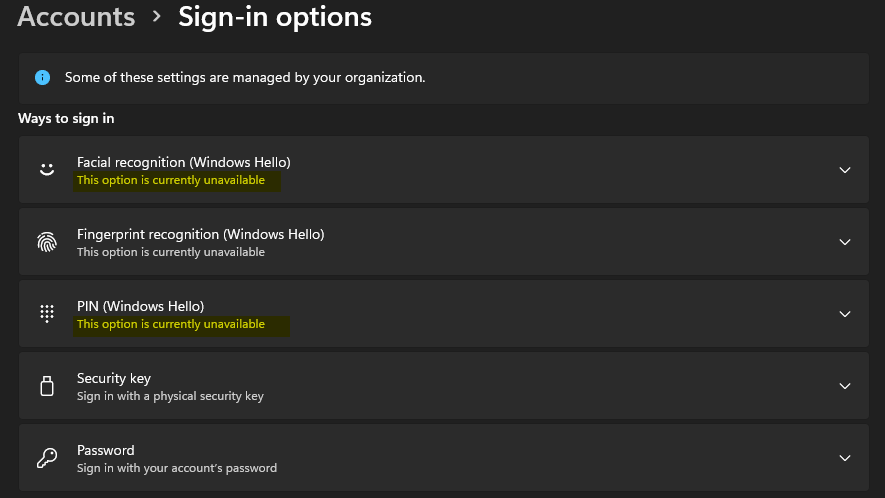Click the PIN keypad dots icon
The image size is (885, 498).
[x=47, y=314]
